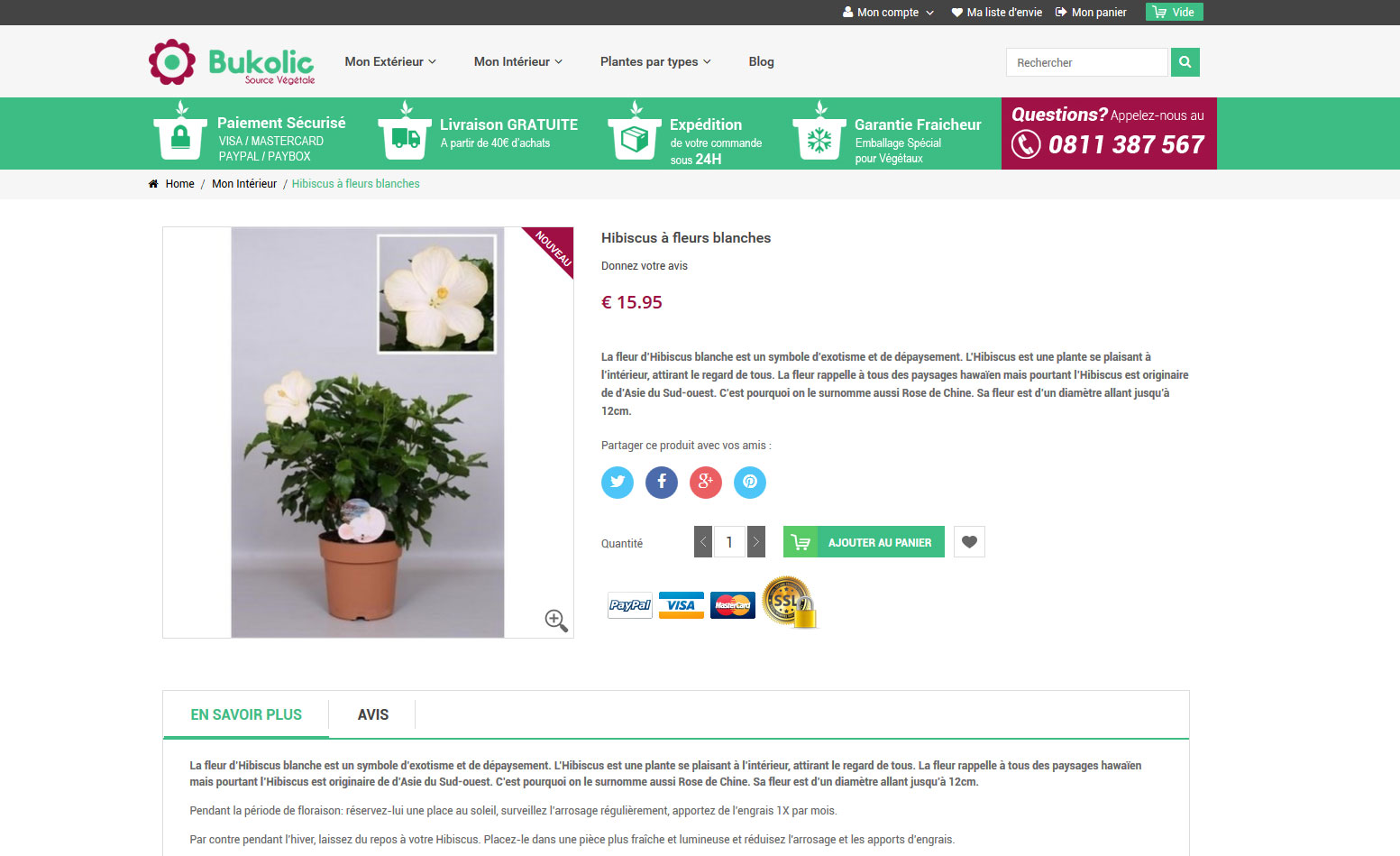This screenshot has width=1400, height=856.
Task: Click Ajouter au panier button
Action: (864, 541)
